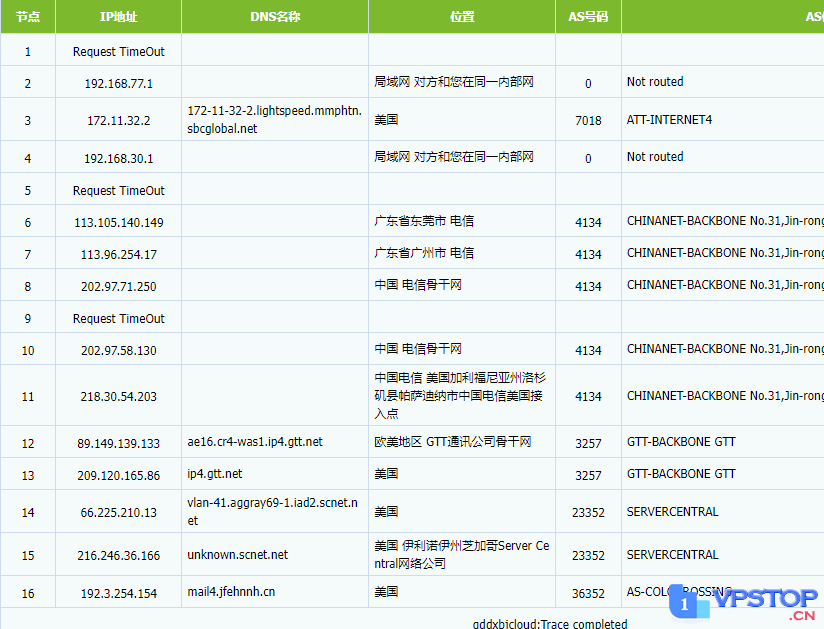The height and width of the screenshot is (629, 824).
Task: Click ATT-INTERNET4 AS name
Action: (670, 120)
